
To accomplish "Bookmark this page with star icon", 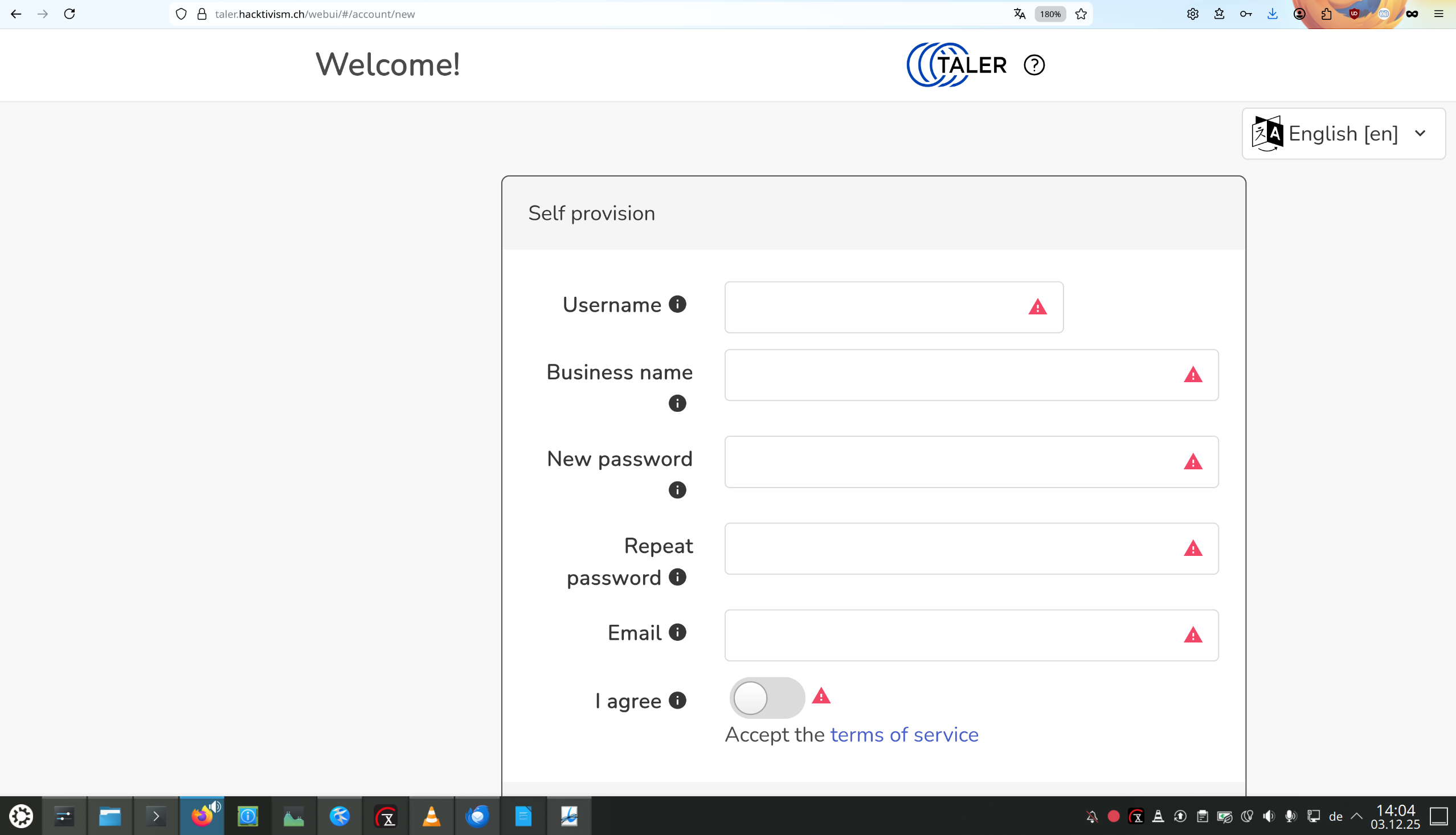I will [1081, 14].
